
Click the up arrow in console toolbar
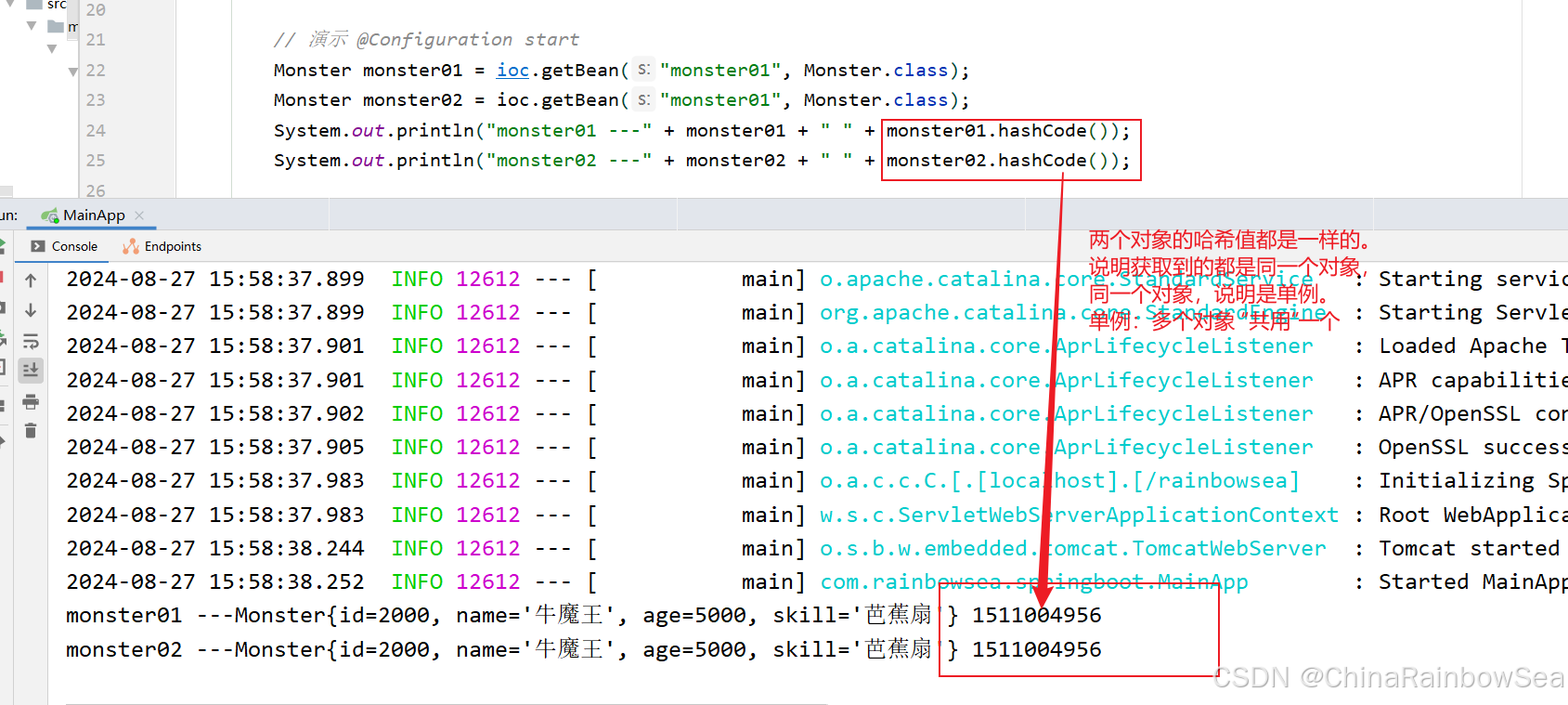31,281
